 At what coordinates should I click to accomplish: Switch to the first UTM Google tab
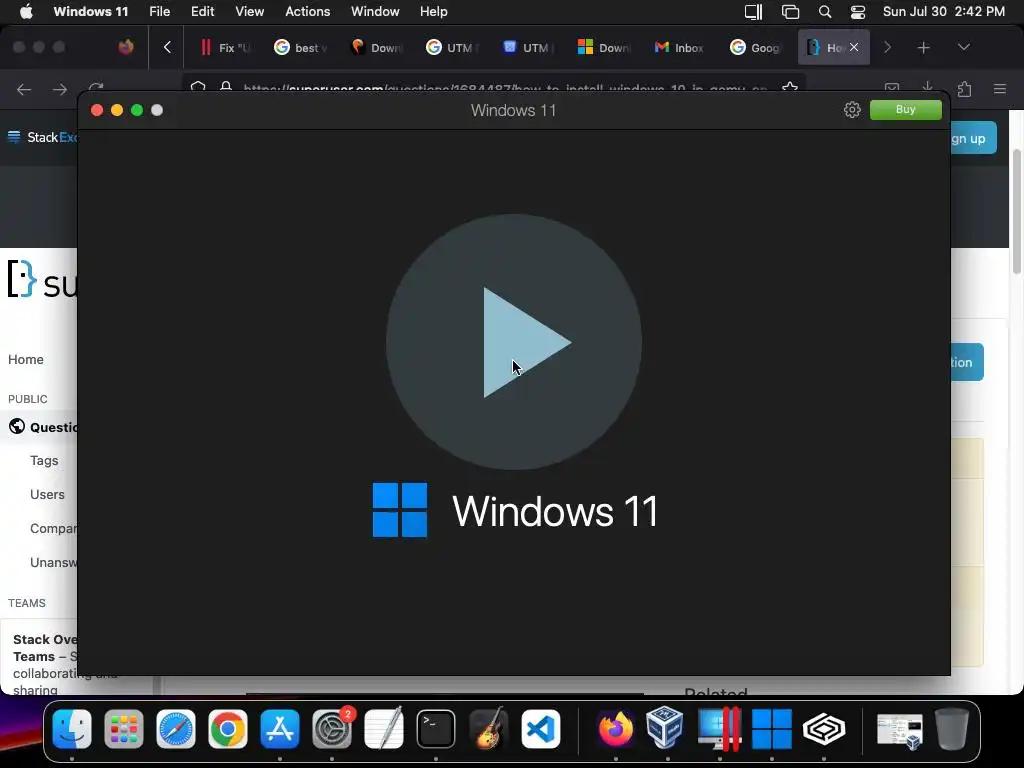(x=453, y=48)
